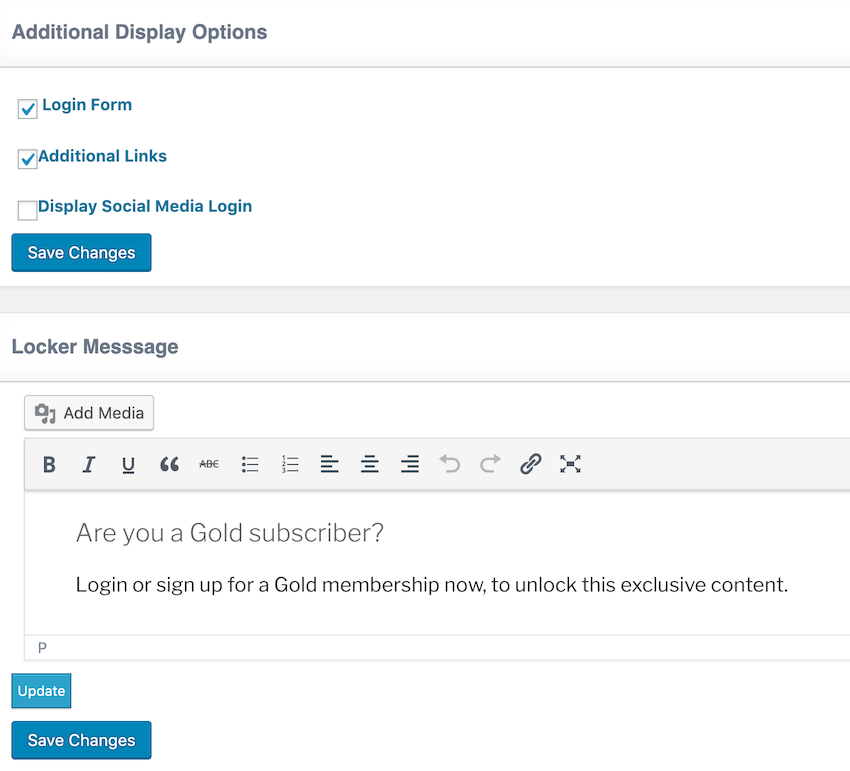Click the Login Form label
This screenshot has height=771, width=850.
[x=87, y=105]
